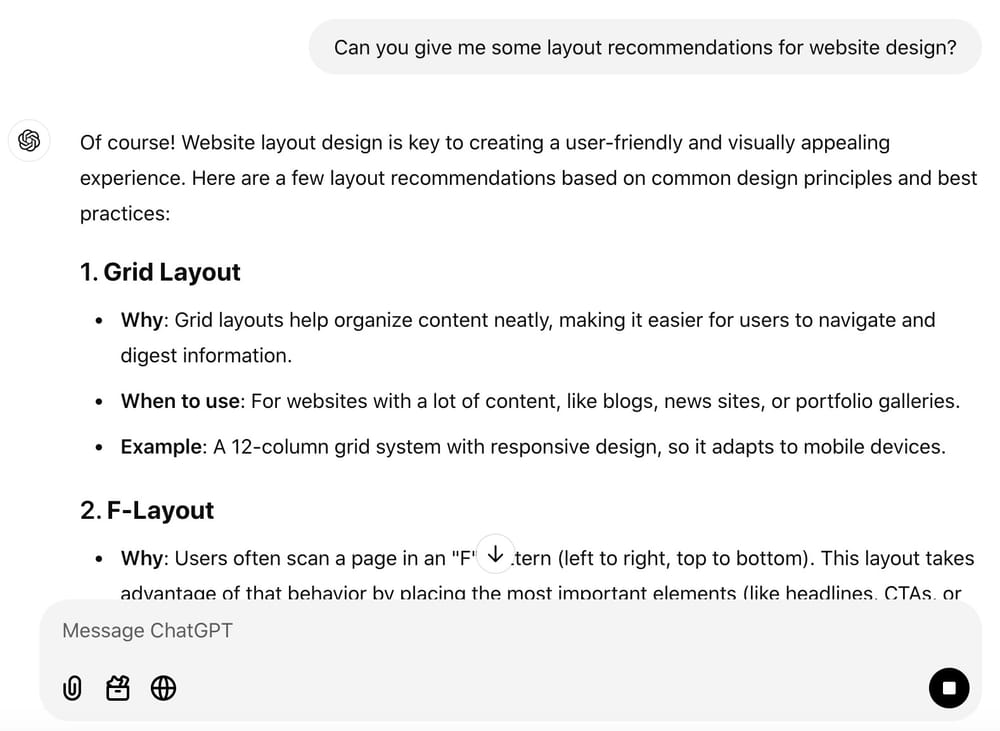
Task: Select the user's layout question bubble
Action: coord(645,47)
